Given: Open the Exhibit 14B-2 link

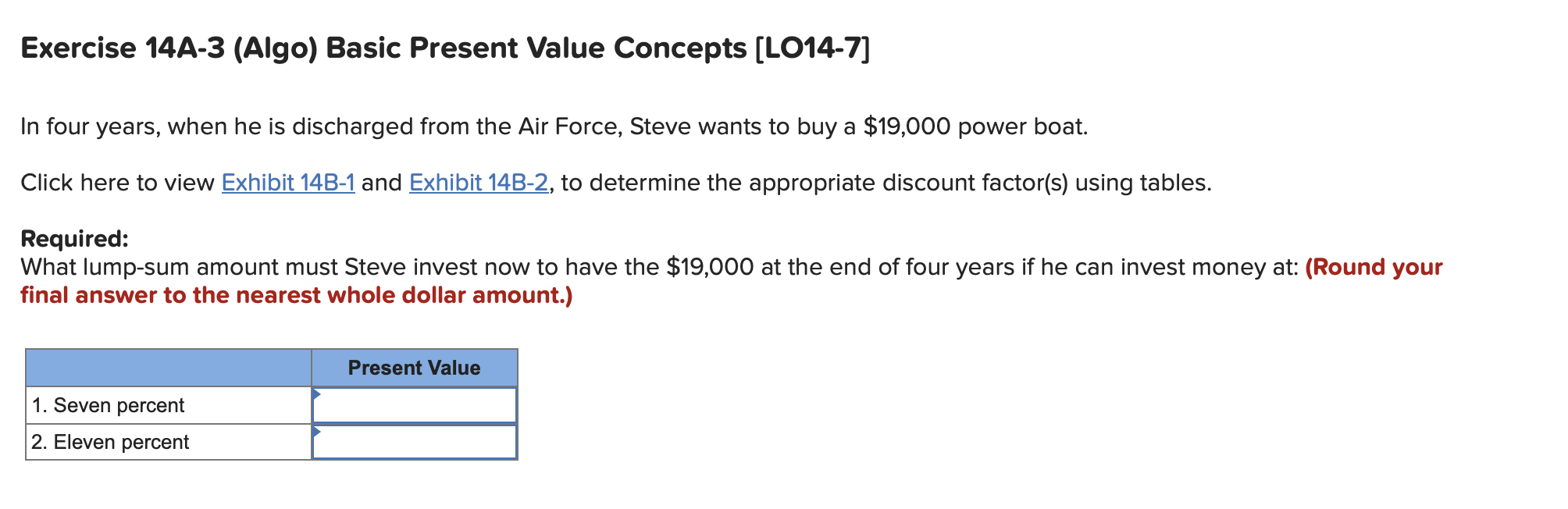Looking at the screenshot, I should click(478, 183).
